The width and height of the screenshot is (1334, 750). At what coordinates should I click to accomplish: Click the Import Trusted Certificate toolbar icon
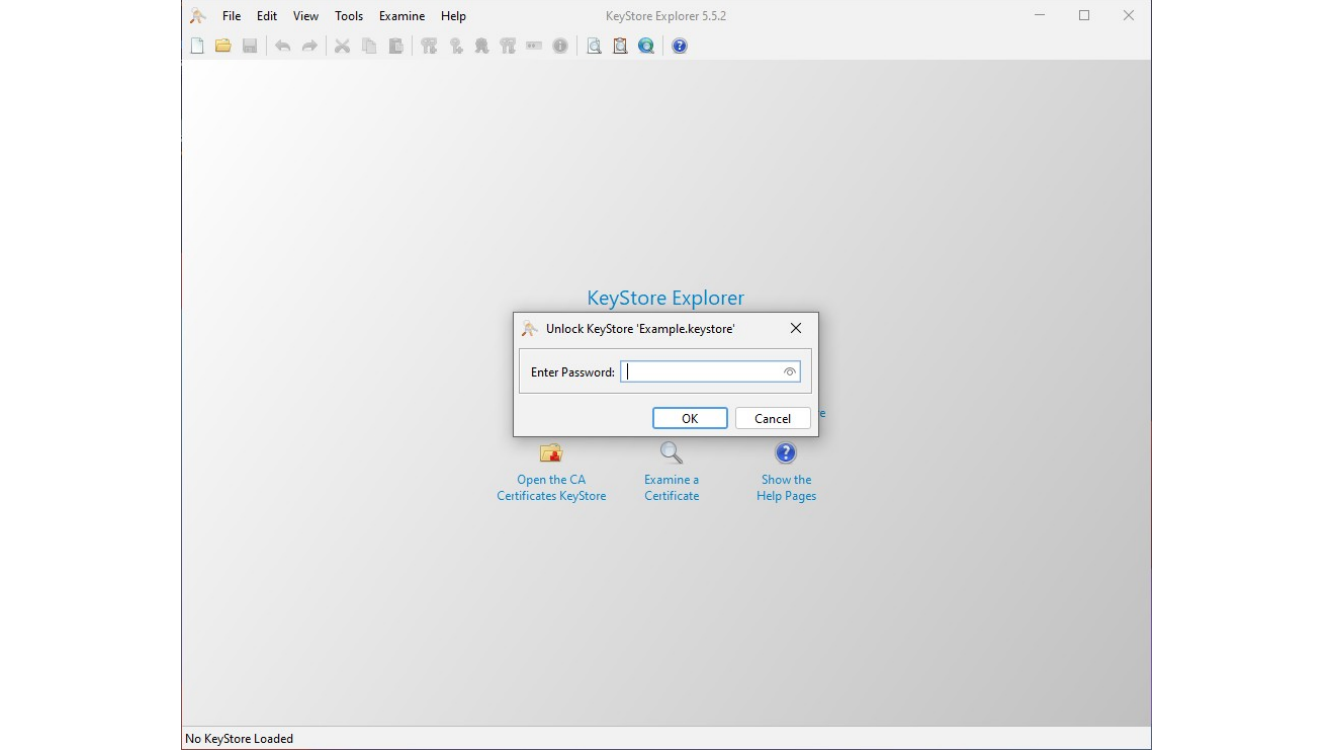481,46
